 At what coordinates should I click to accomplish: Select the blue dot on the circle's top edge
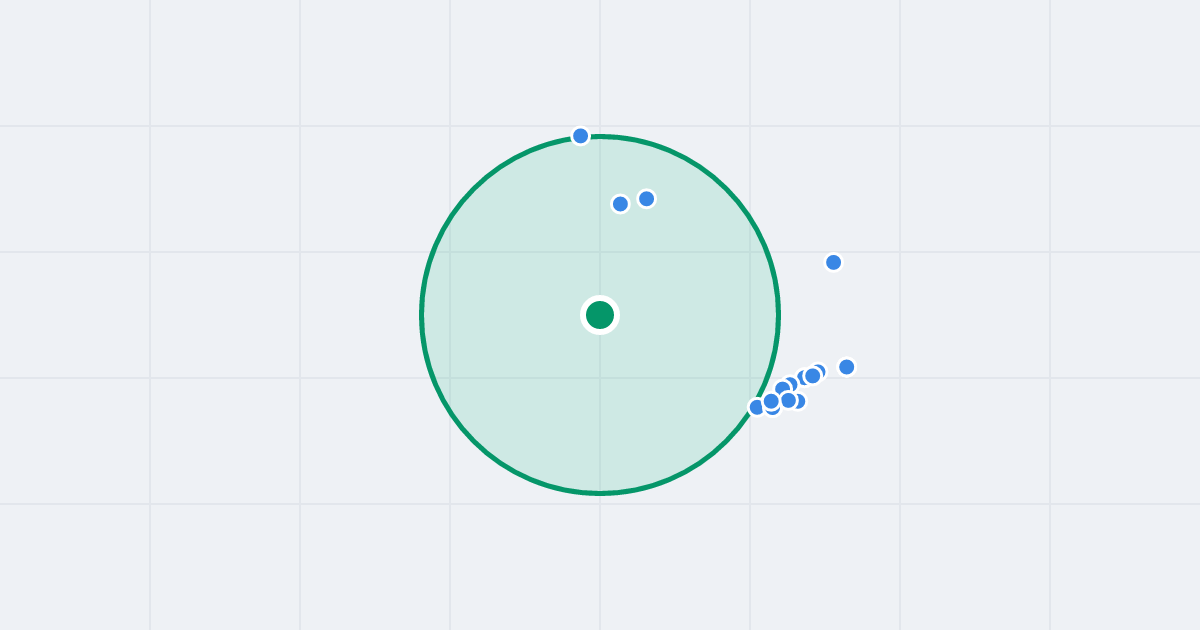tap(581, 136)
